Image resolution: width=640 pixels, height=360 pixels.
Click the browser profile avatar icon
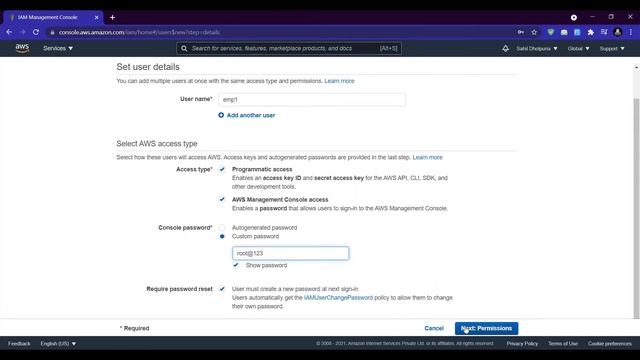[618, 32]
